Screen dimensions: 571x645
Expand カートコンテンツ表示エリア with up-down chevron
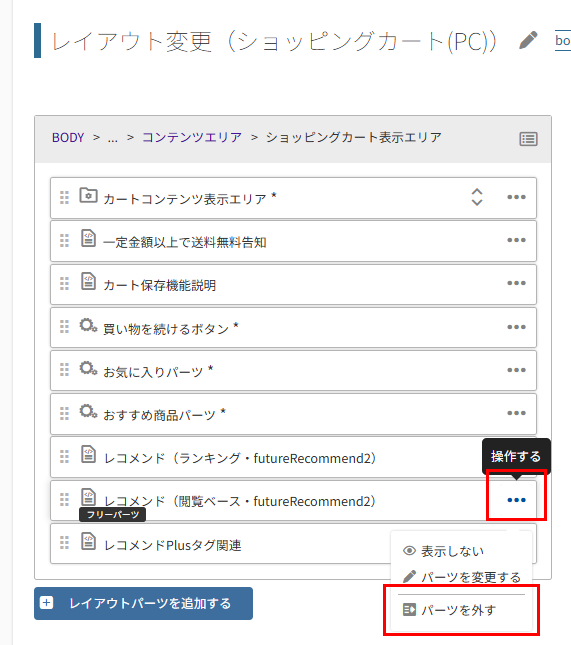click(477, 197)
